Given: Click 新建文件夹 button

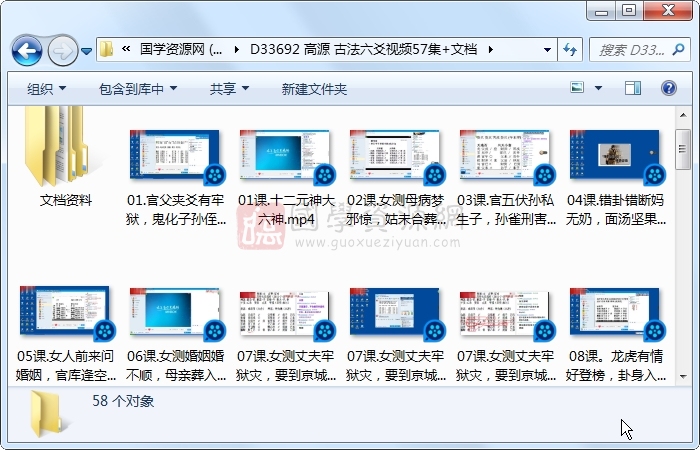Looking at the screenshot, I should coord(314,89).
